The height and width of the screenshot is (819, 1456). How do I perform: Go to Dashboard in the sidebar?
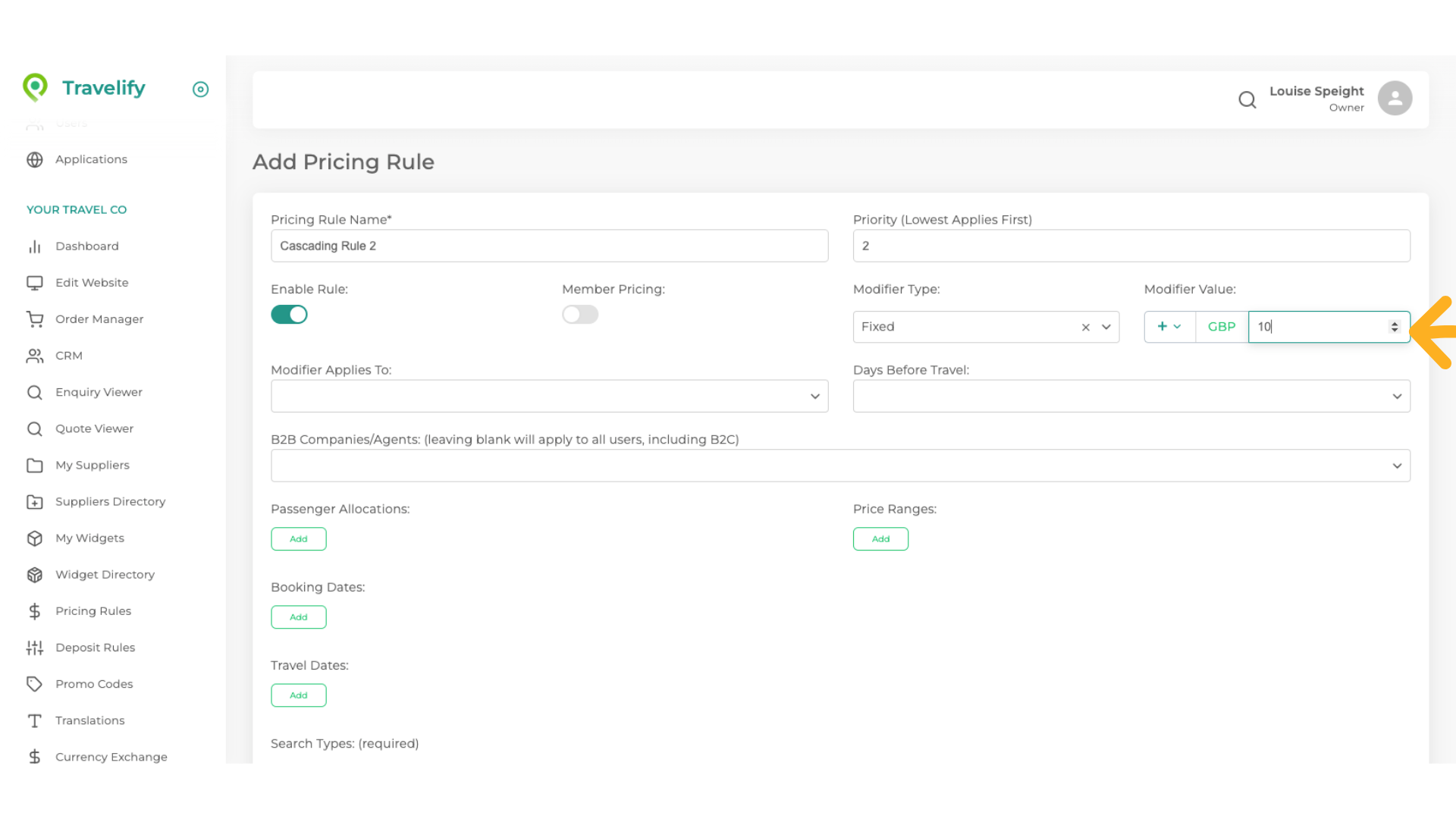[x=87, y=246]
